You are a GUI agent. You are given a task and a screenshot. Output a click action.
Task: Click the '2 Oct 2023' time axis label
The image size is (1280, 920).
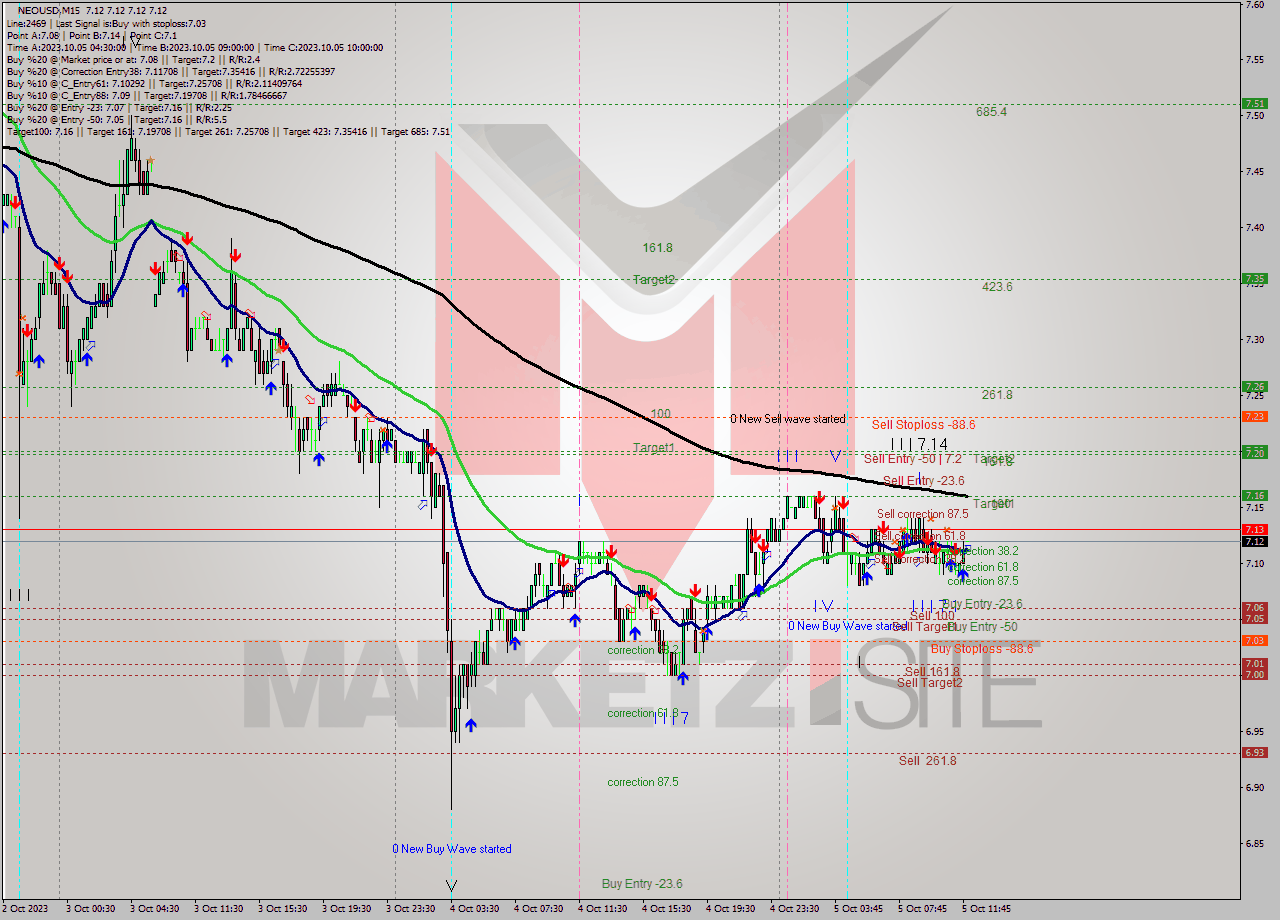24,909
